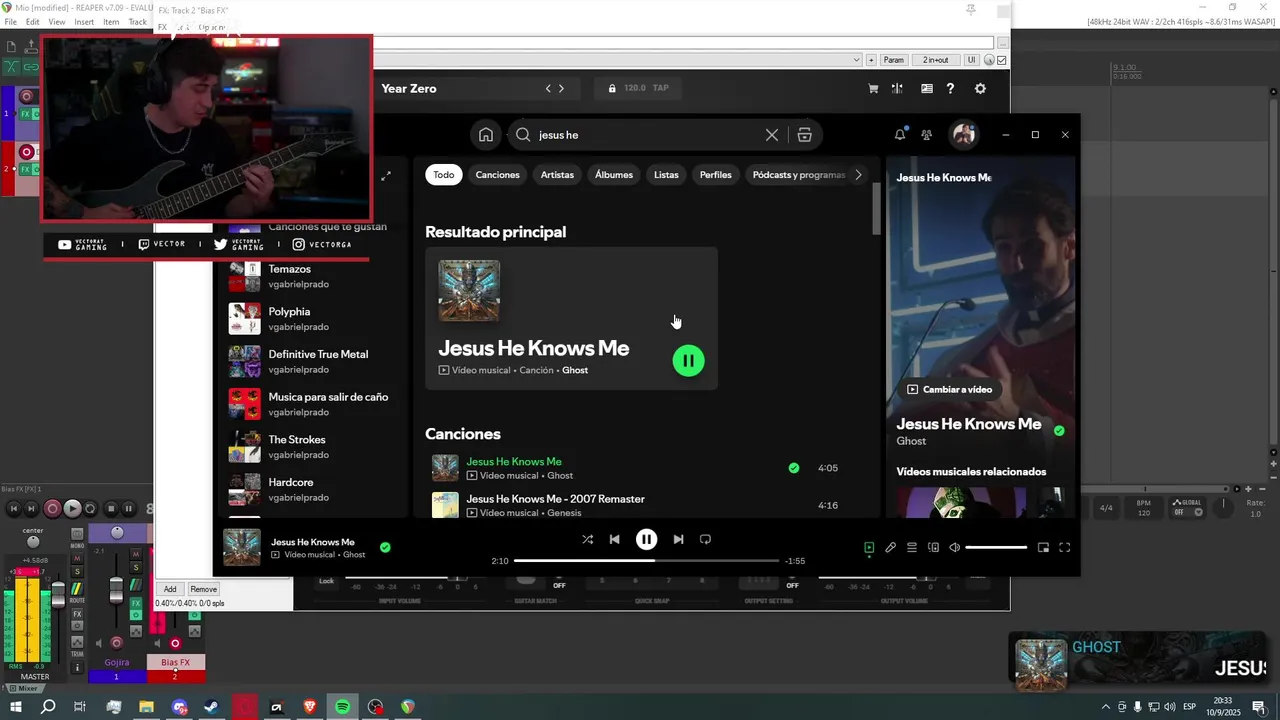Select the Listas filter chip
1280x720 pixels.
(x=666, y=175)
